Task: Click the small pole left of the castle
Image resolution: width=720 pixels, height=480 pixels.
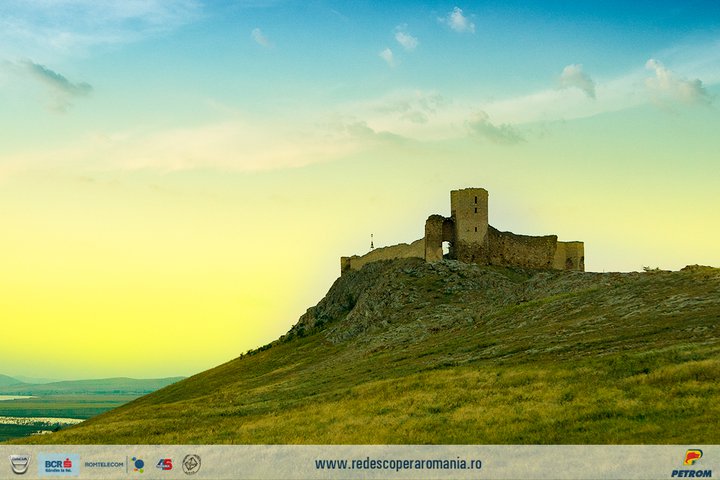Action: pyautogui.click(x=372, y=242)
